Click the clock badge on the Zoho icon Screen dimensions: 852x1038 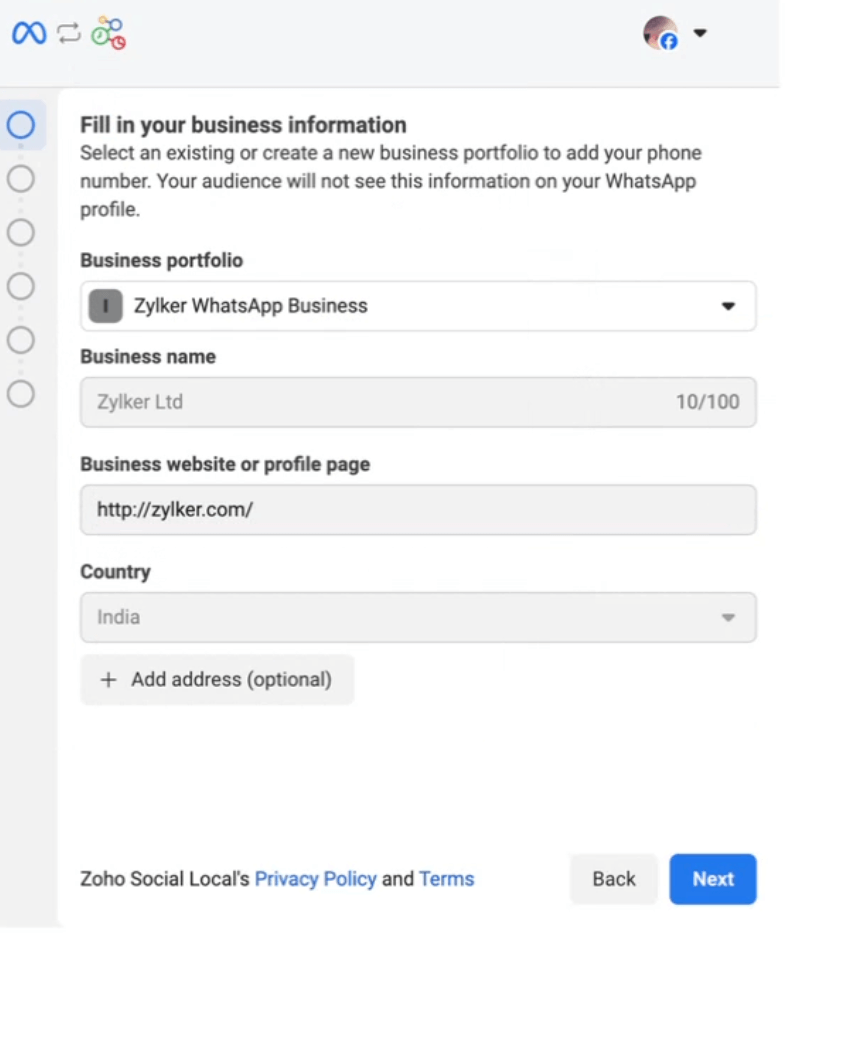coord(118,43)
